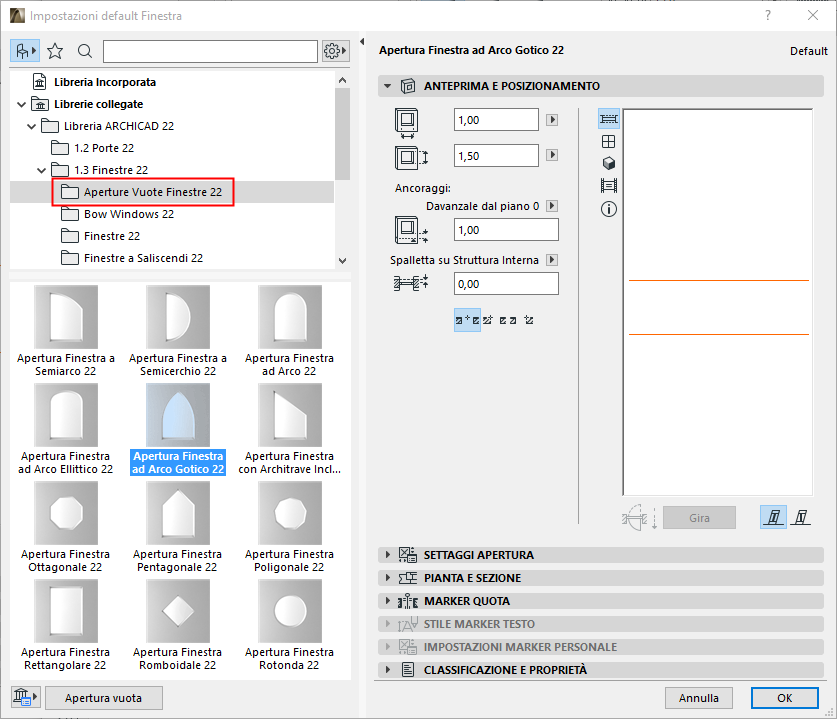Switch preview to floor plan view
The width and height of the screenshot is (837, 719).
[609, 119]
